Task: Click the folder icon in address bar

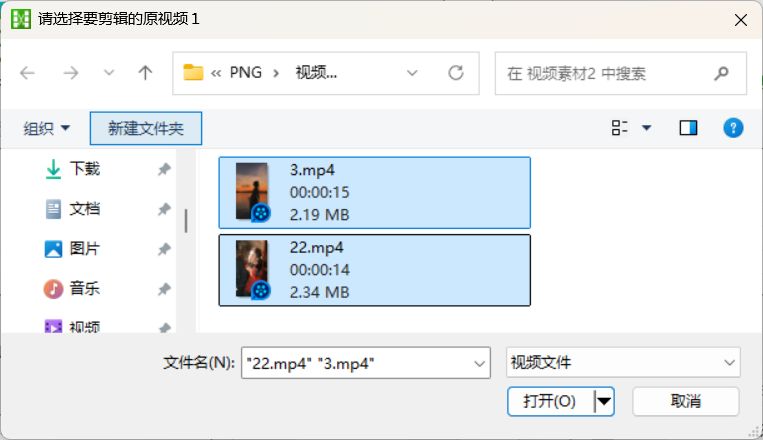Action: point(193,73)
